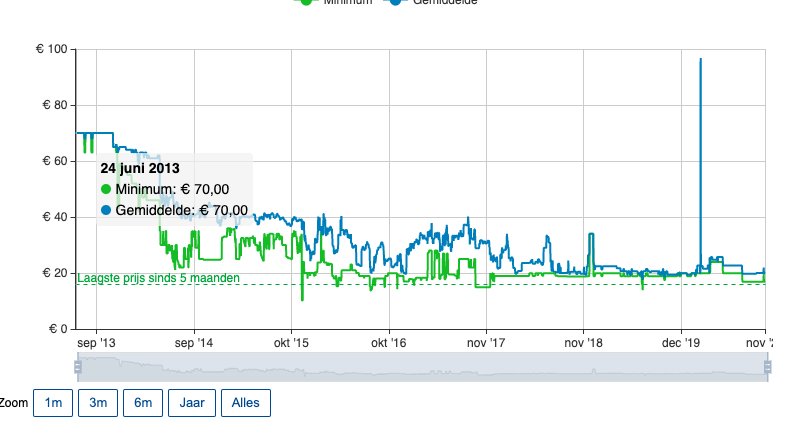
Task: Click the '€ 100' y-axis label
Action: [x=51, y=49]
